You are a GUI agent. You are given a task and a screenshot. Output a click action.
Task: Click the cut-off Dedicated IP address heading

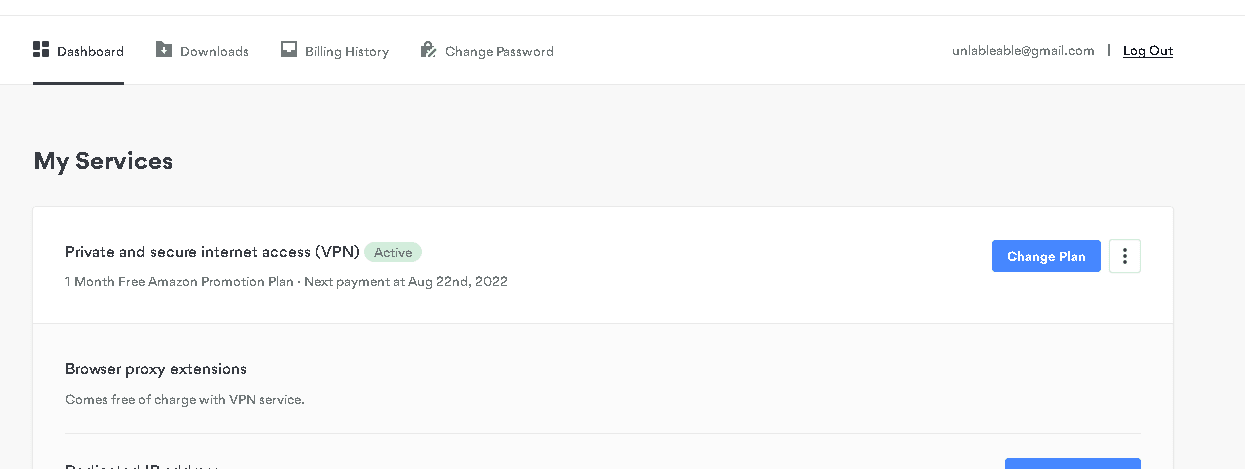click(141, 465)
